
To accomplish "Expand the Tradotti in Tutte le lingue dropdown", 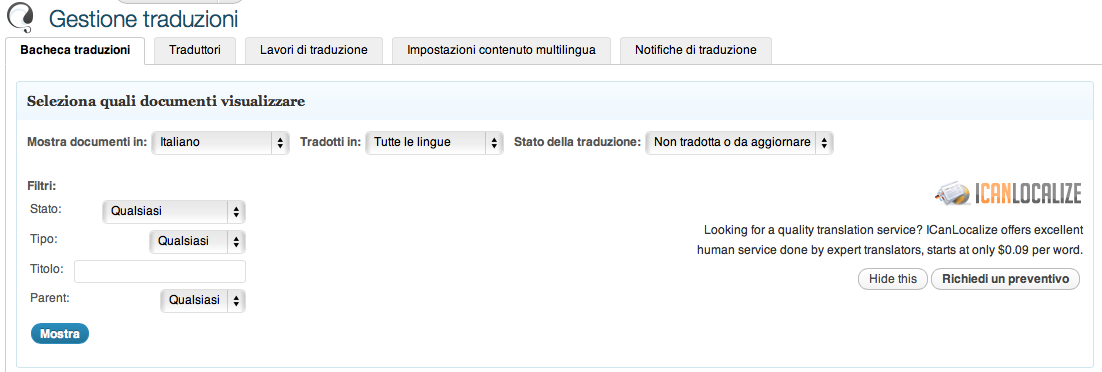I will point(434,142).
